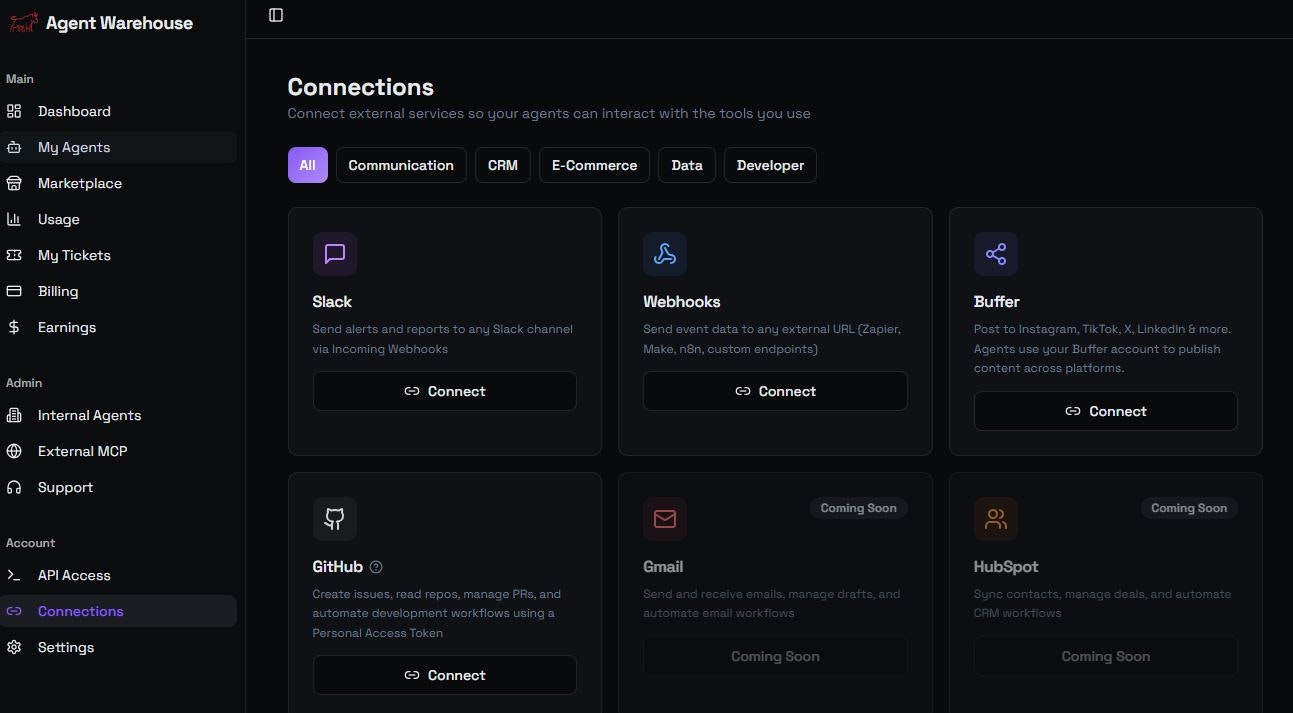
Task: Click the GitHub Personal Access Token description
Action: pos(437,613)
